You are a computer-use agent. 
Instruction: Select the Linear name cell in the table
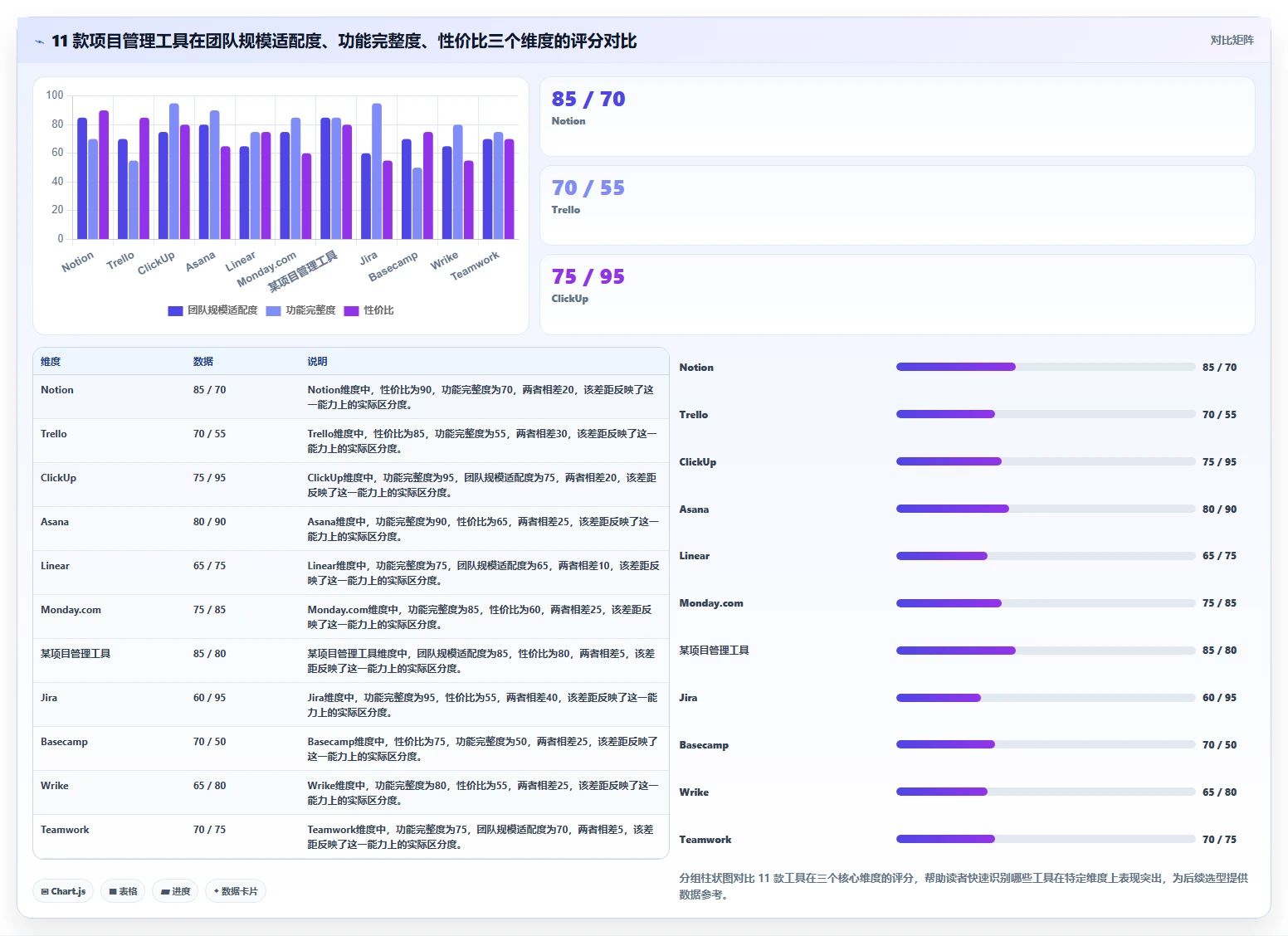[x=110, y=573]
